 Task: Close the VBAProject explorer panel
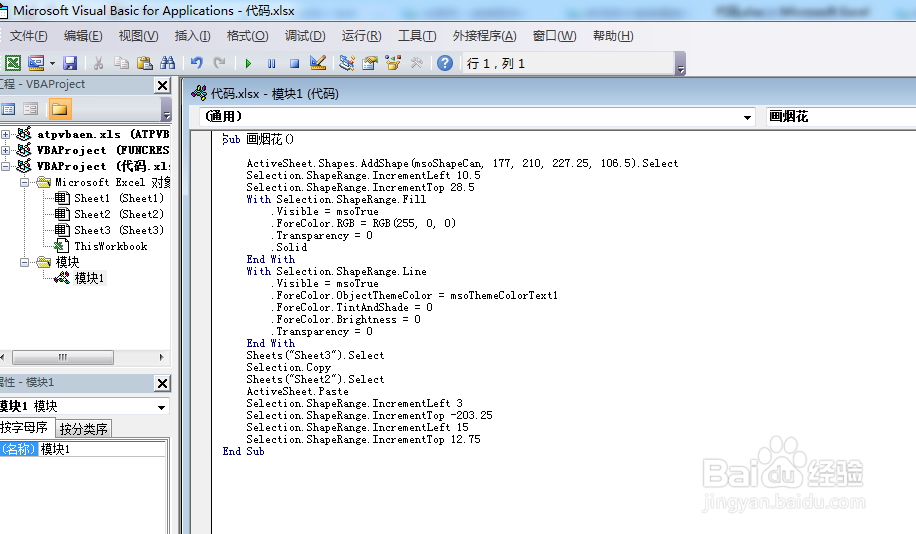(162, 85)
